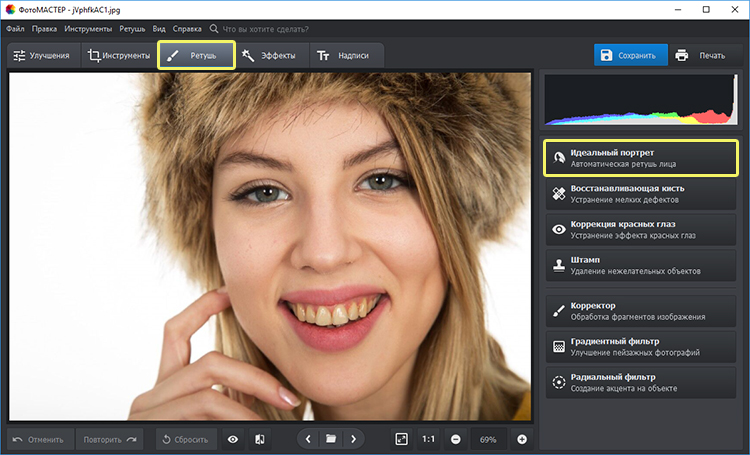Choose Коррекция красных глаз tool
Screen dimensions: 750x455
coord(640,230)
